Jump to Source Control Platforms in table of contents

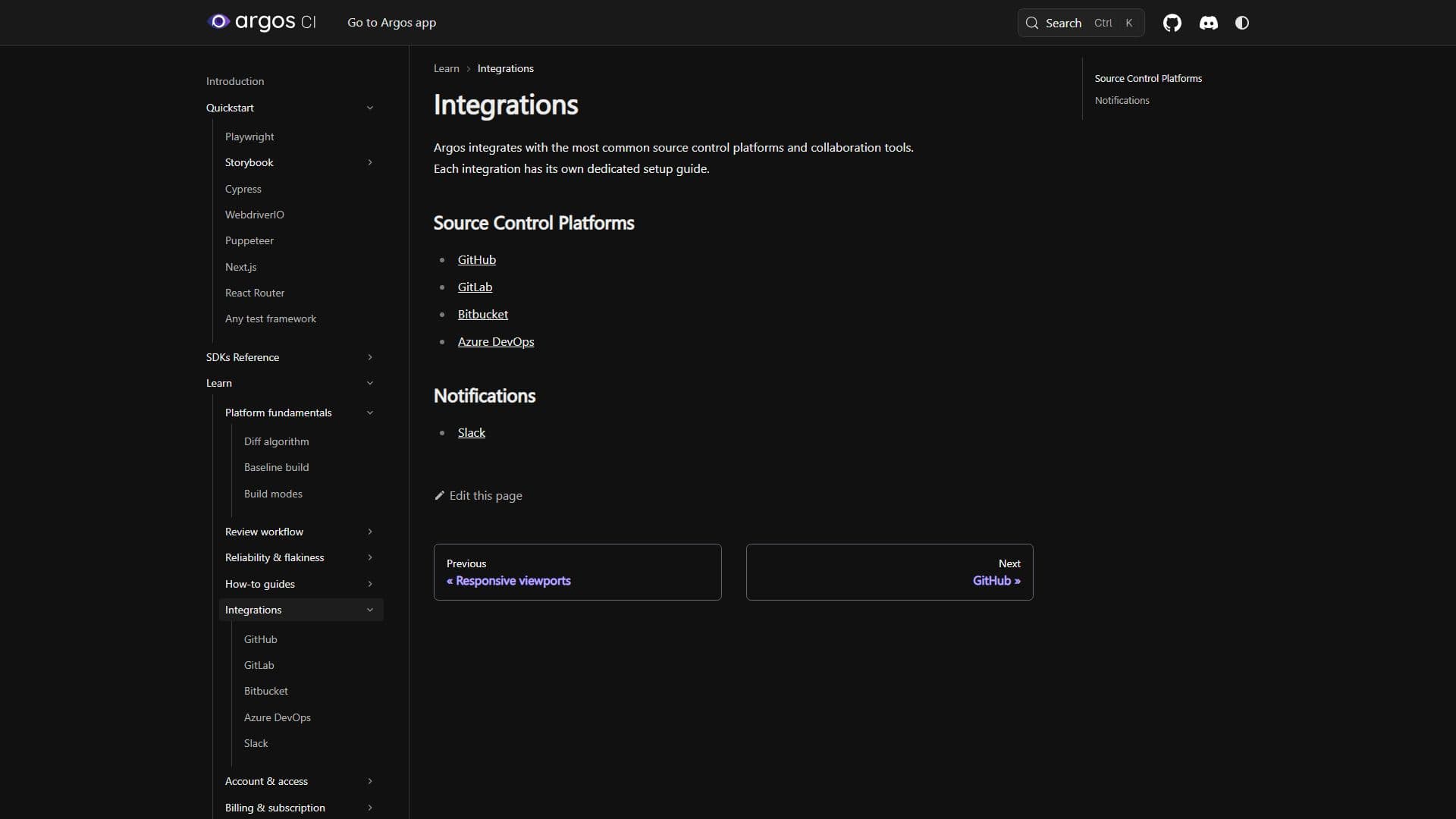[1148, 78]
